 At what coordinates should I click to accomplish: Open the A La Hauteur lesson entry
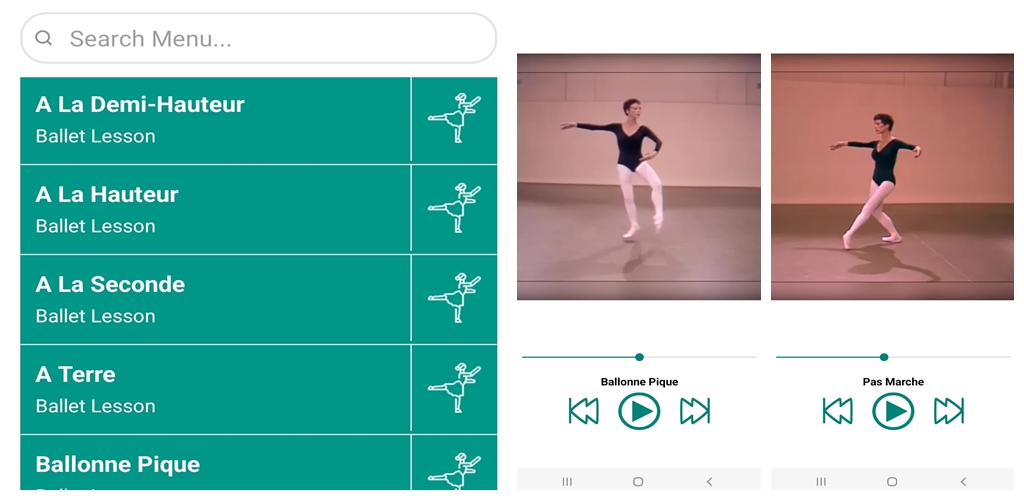[x=216, y=210]
